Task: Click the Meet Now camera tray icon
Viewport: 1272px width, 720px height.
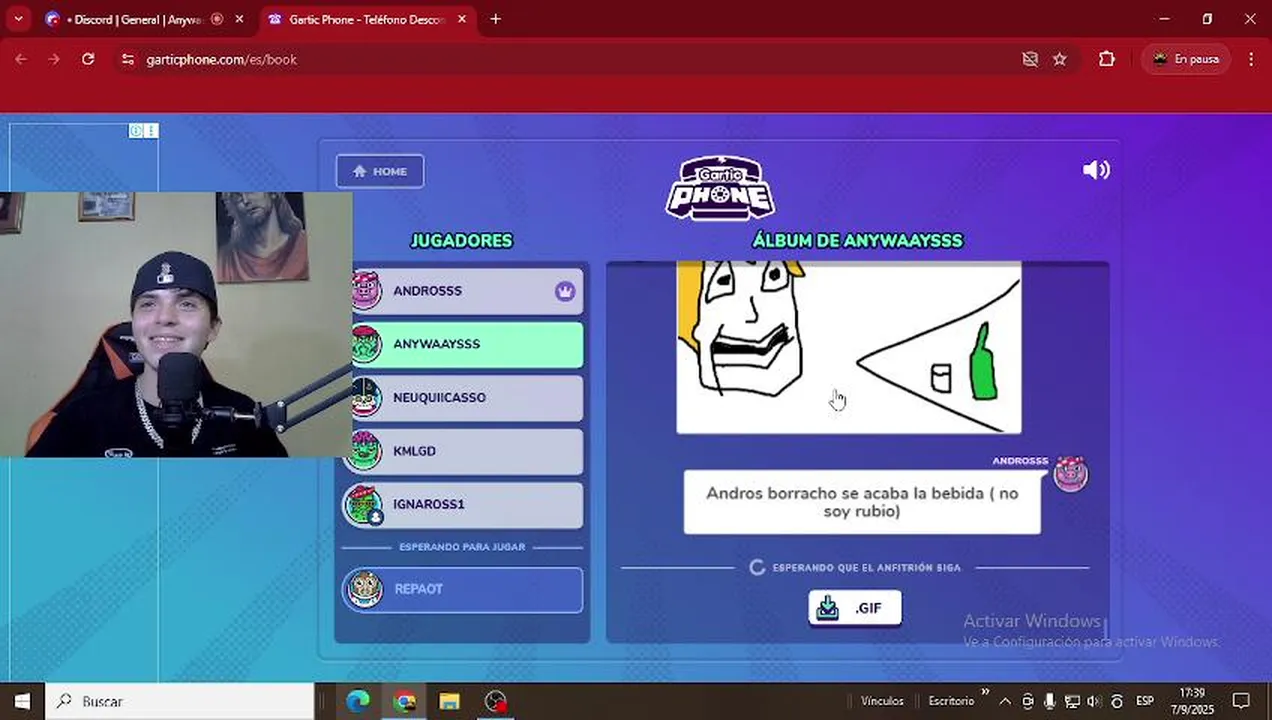Action: tap(1028, 701)
